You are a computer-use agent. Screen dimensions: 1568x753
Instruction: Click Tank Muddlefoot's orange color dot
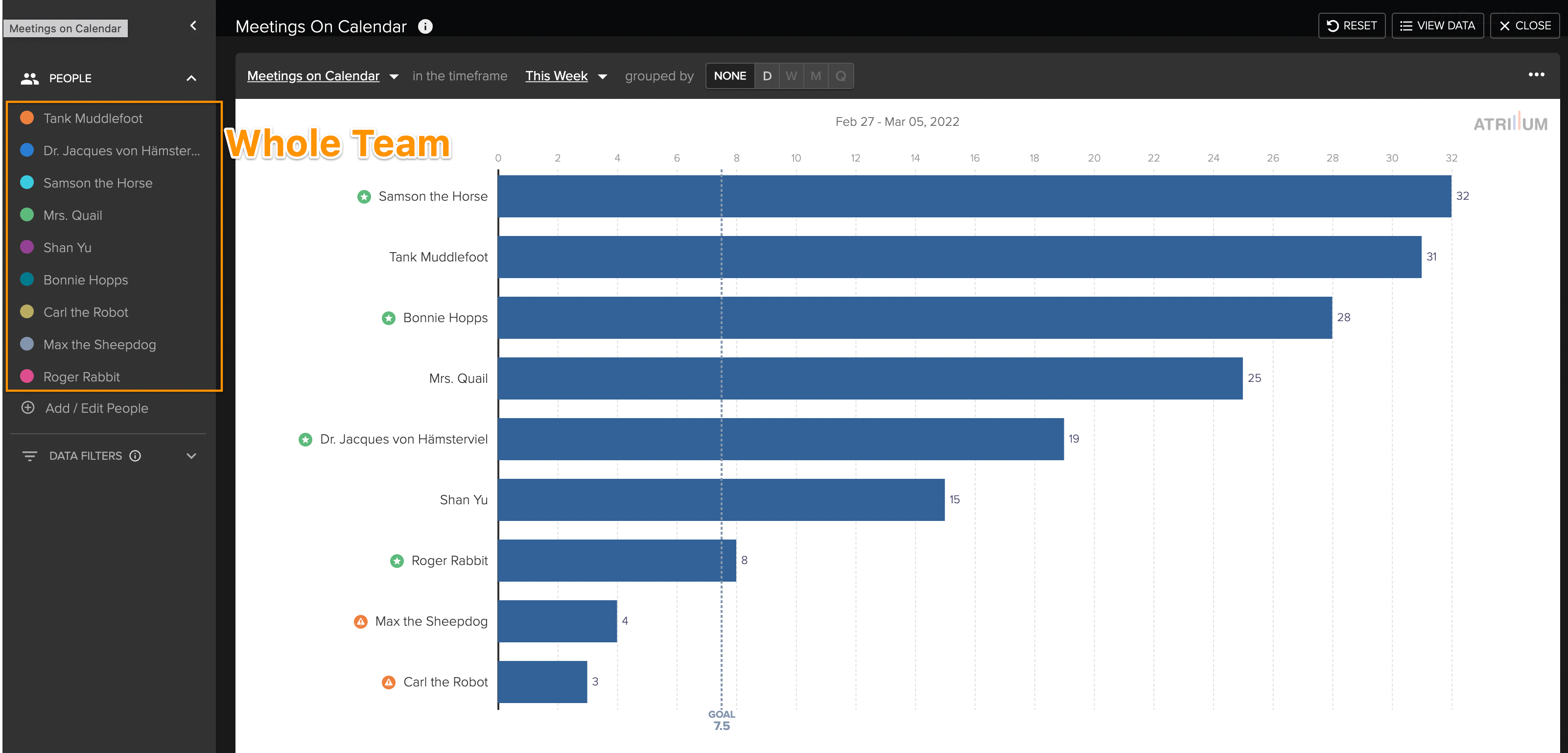tap(27, 118)
